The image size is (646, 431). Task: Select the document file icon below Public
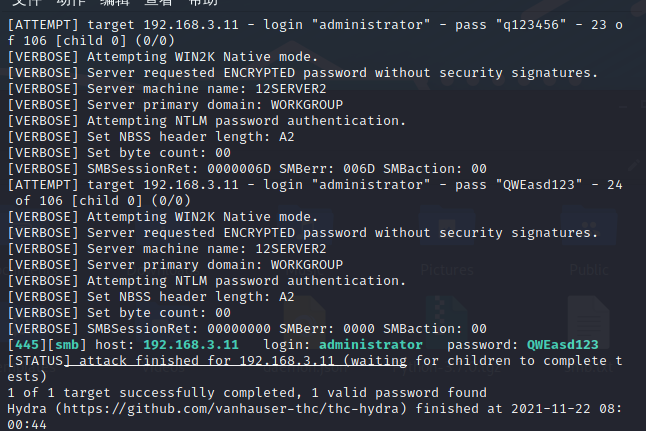tap(590, 320)
